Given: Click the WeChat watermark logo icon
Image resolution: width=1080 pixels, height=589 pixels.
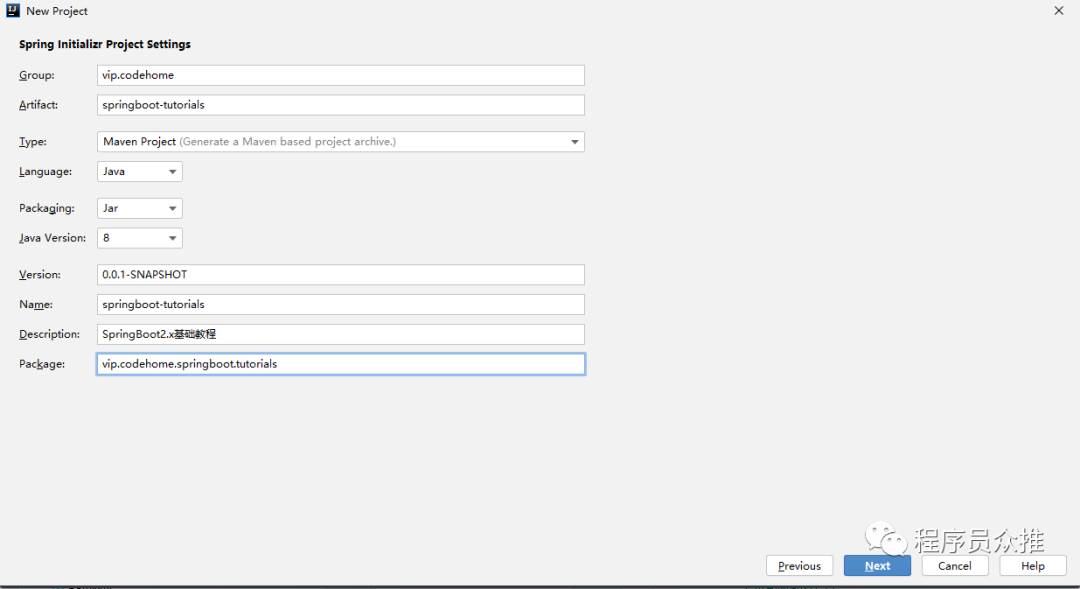Looking at the screenshot, I should pyautogui.click(x=886, y=539).
